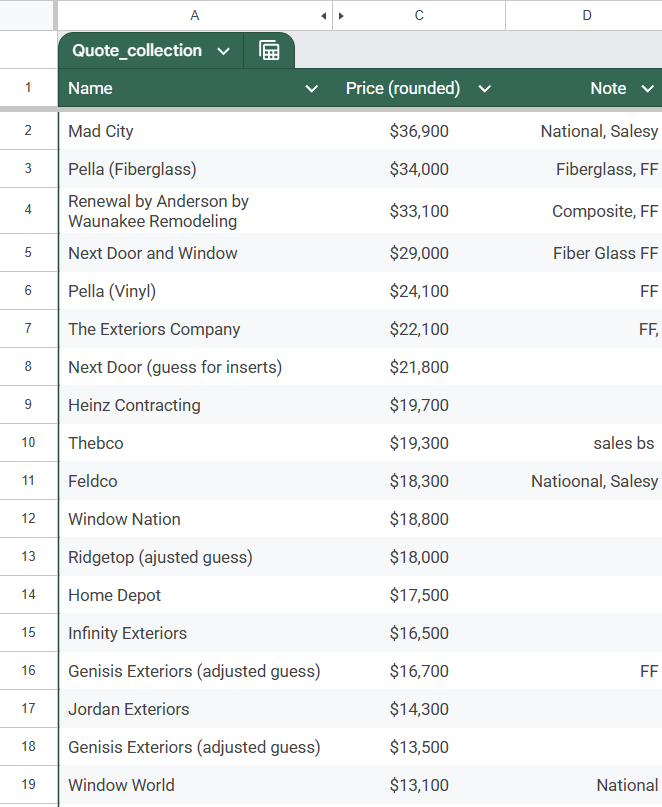Select the row 10 header

28,443
